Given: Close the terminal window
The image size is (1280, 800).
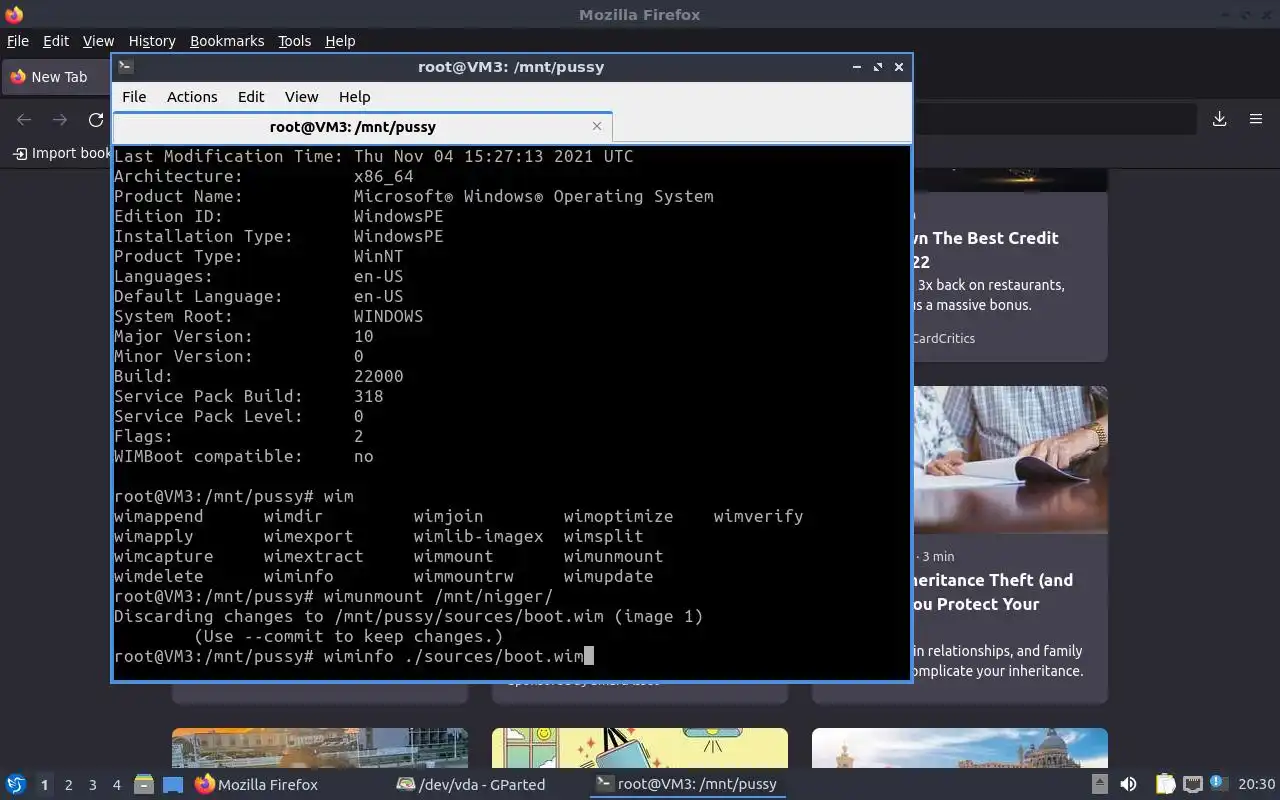Looking at the screenshot, I should (899, 67).
